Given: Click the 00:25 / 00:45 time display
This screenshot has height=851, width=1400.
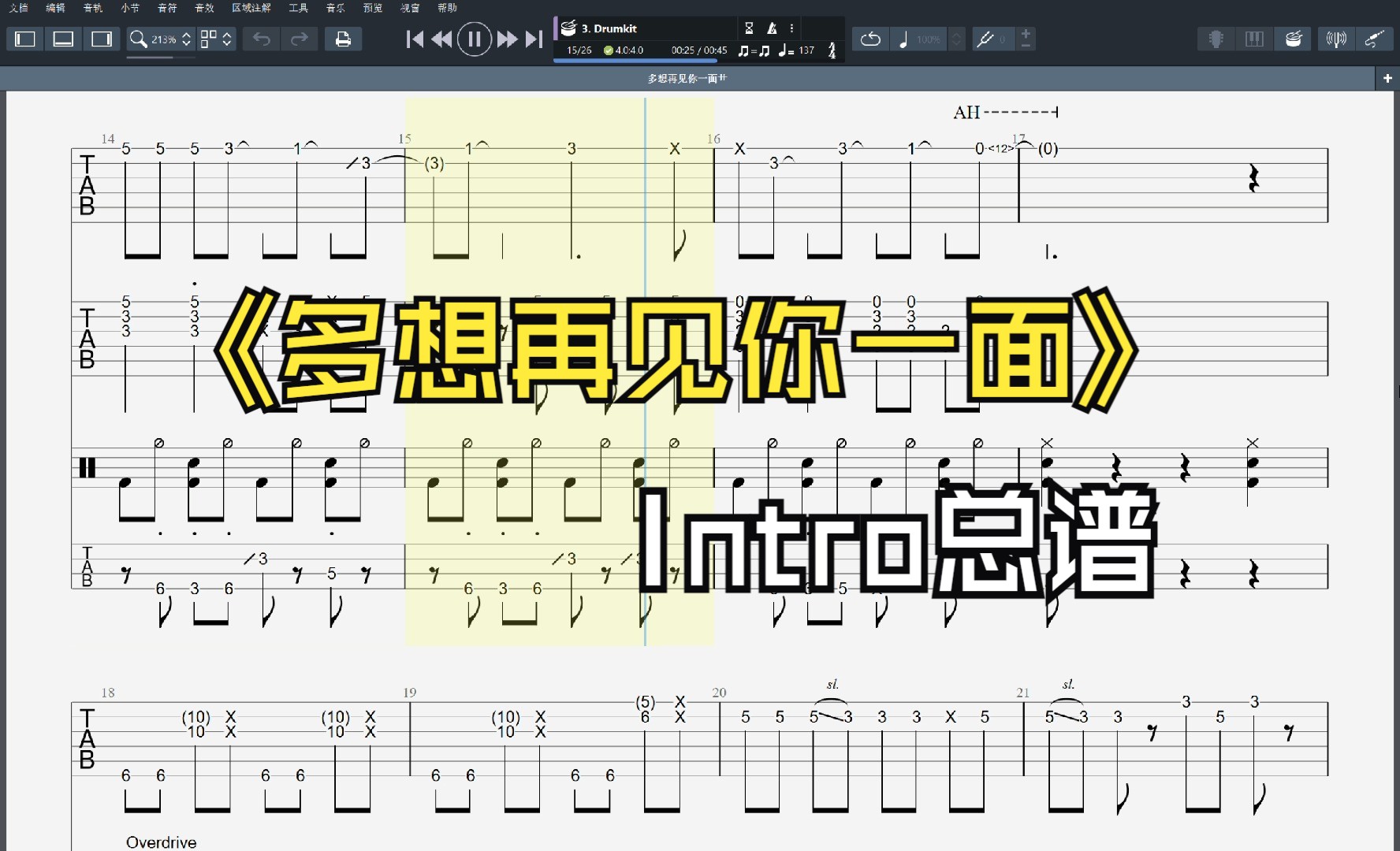Looking at the screenshot, I should pos(699,50).
